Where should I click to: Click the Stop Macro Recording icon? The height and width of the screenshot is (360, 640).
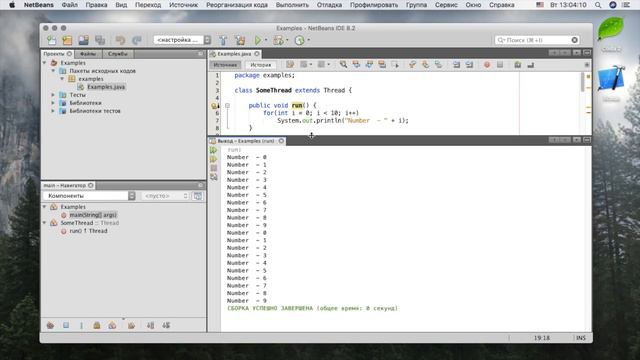tap(500, 64)
